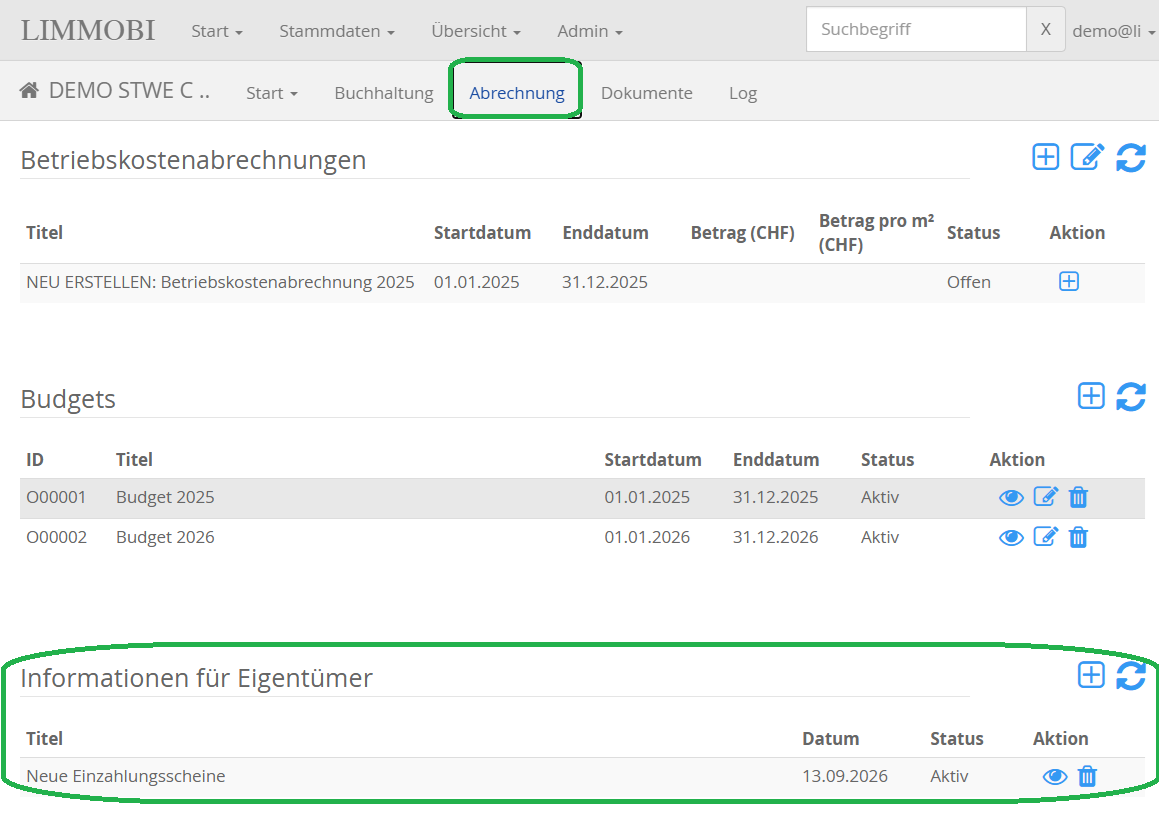Image resolution: width=1159 pixels, height=829 pixels.
Task: Select the Budget 2026 title cell
Action: point(165,537)
